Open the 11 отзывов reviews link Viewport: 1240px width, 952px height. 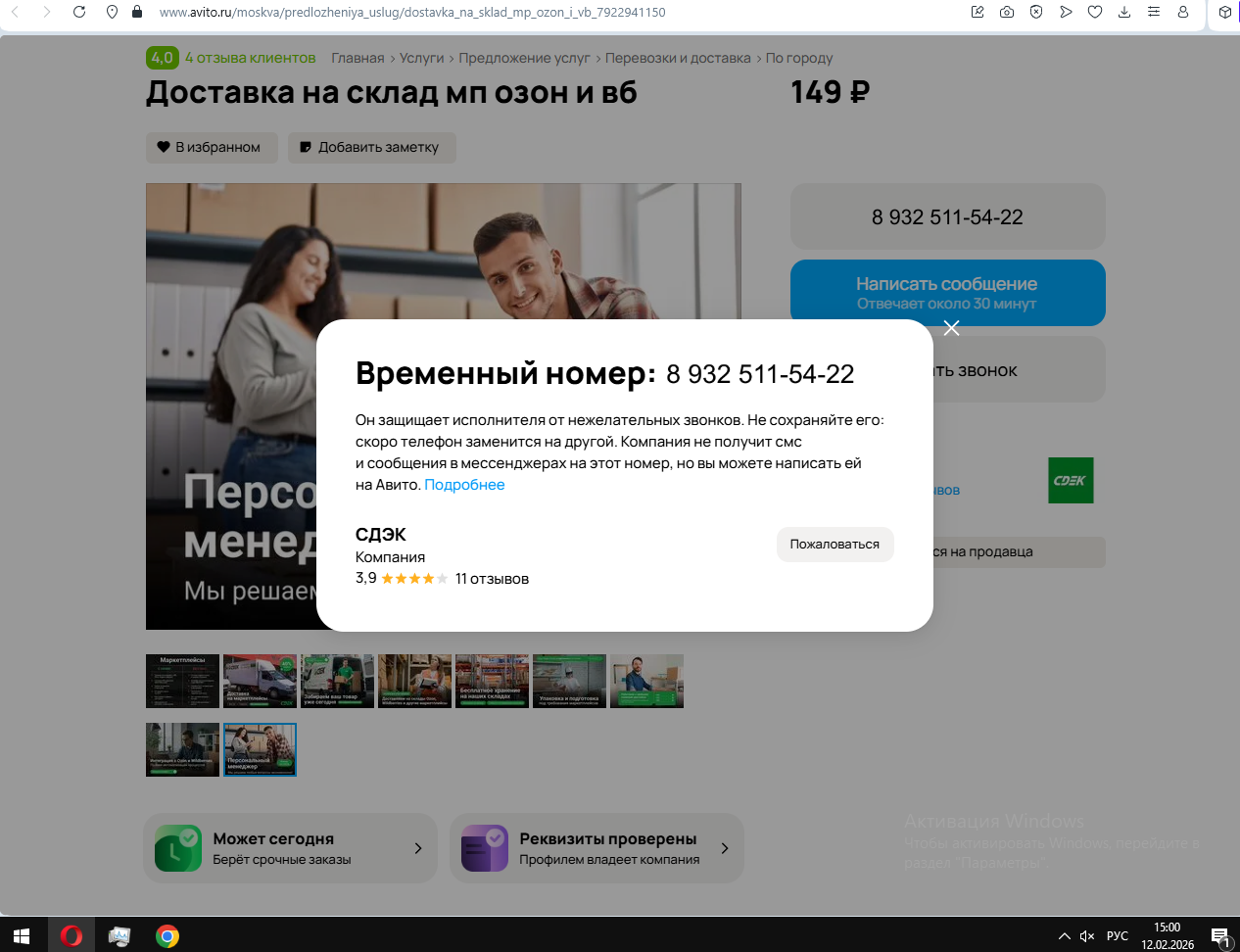point(492,579)
